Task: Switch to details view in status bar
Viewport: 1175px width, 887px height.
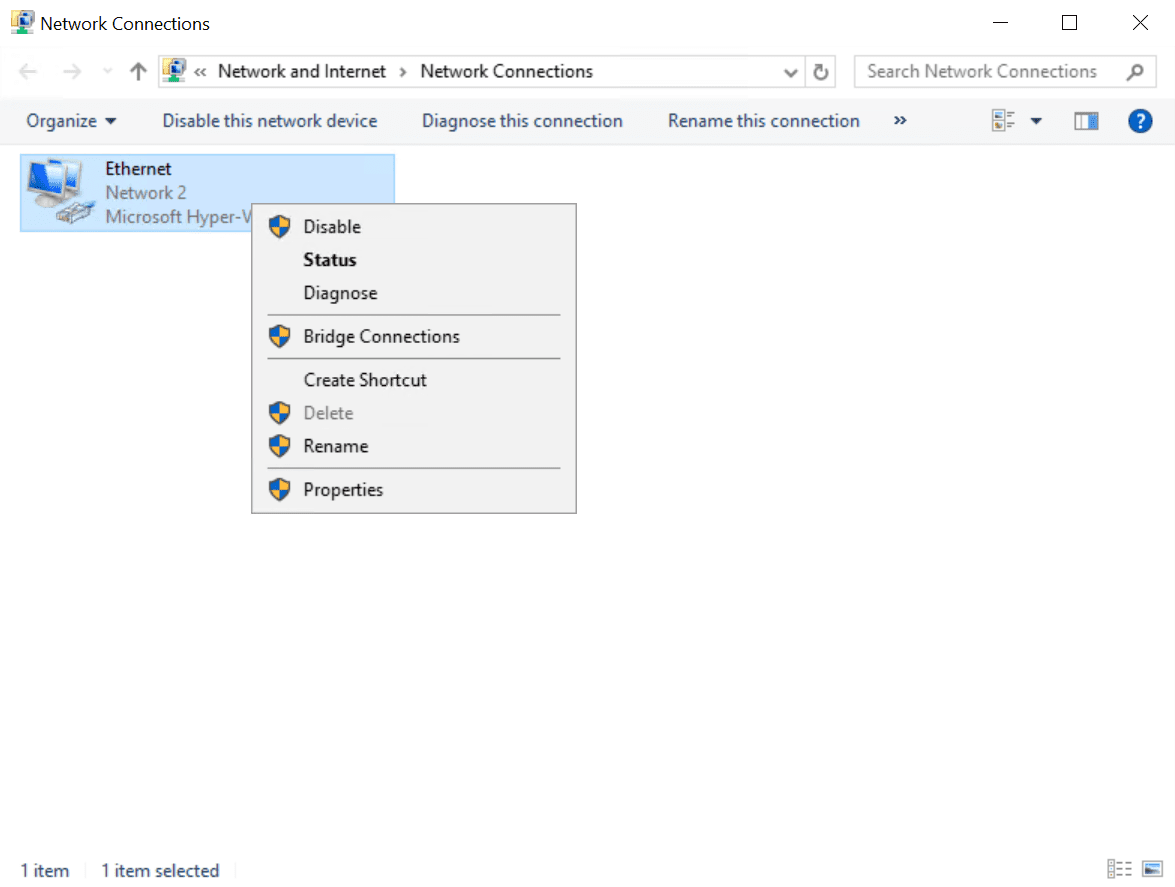Action: click(1120, 869)
